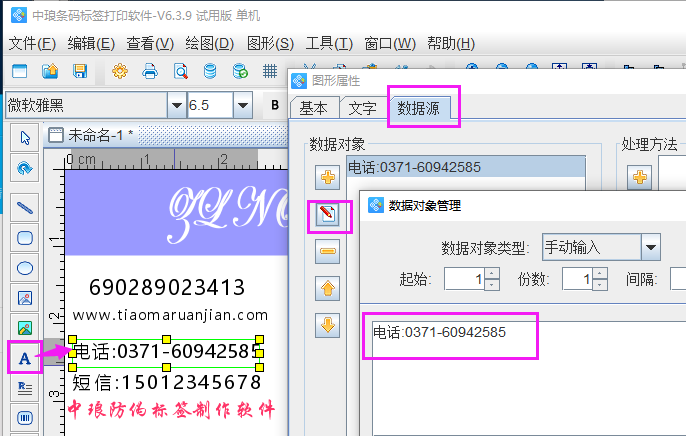Open the font size 6.5 dropdown

(242, 105)
